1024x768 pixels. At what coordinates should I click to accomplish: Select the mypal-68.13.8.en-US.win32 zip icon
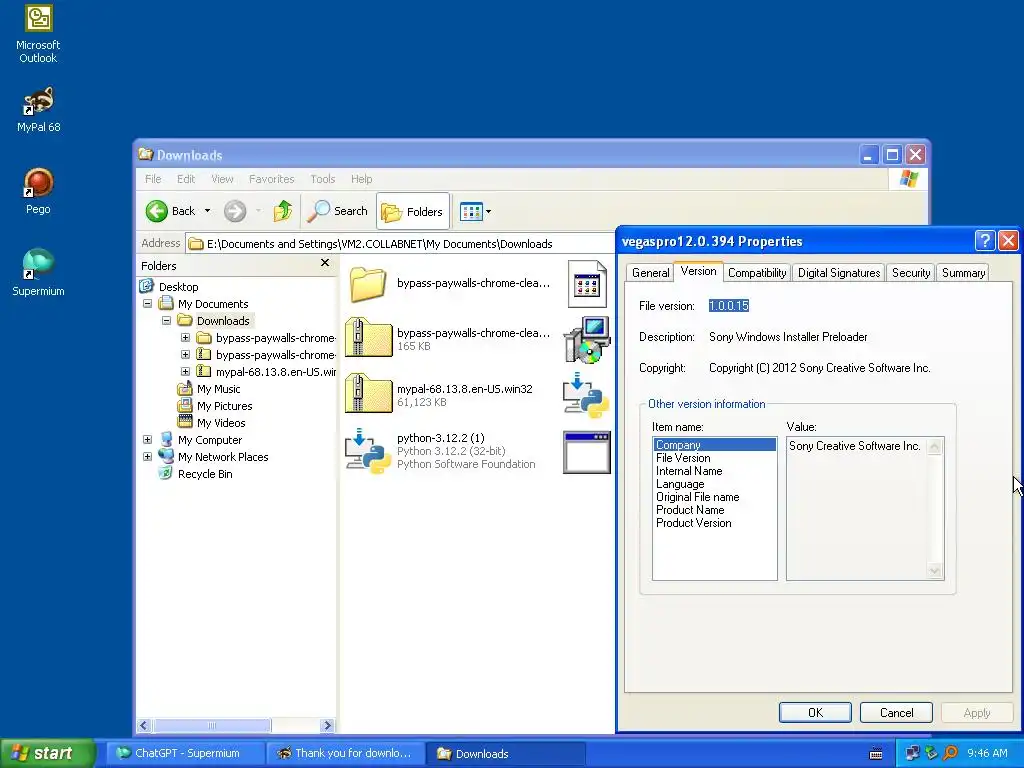[368, 393]
